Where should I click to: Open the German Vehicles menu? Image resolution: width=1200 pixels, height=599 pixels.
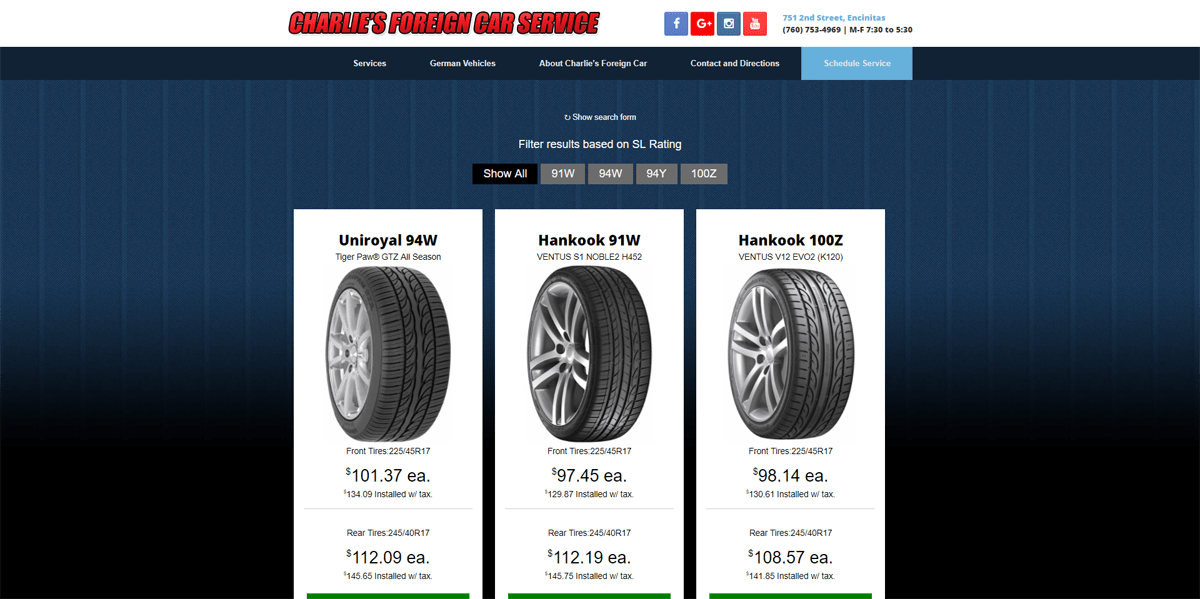(463, 63)
